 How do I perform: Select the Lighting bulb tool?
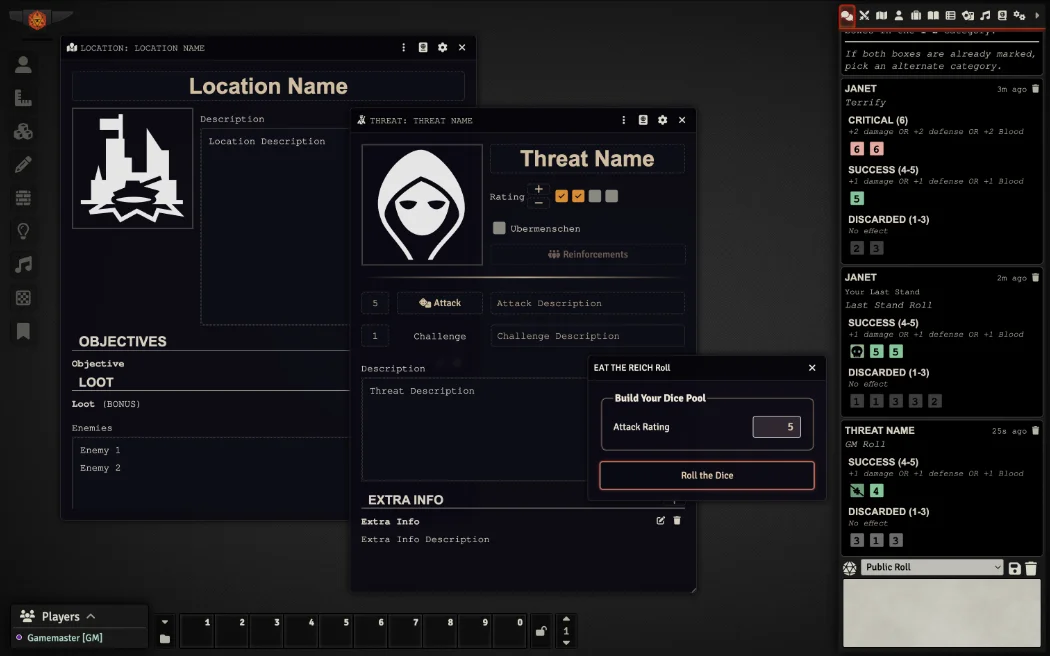pos(23,231)
